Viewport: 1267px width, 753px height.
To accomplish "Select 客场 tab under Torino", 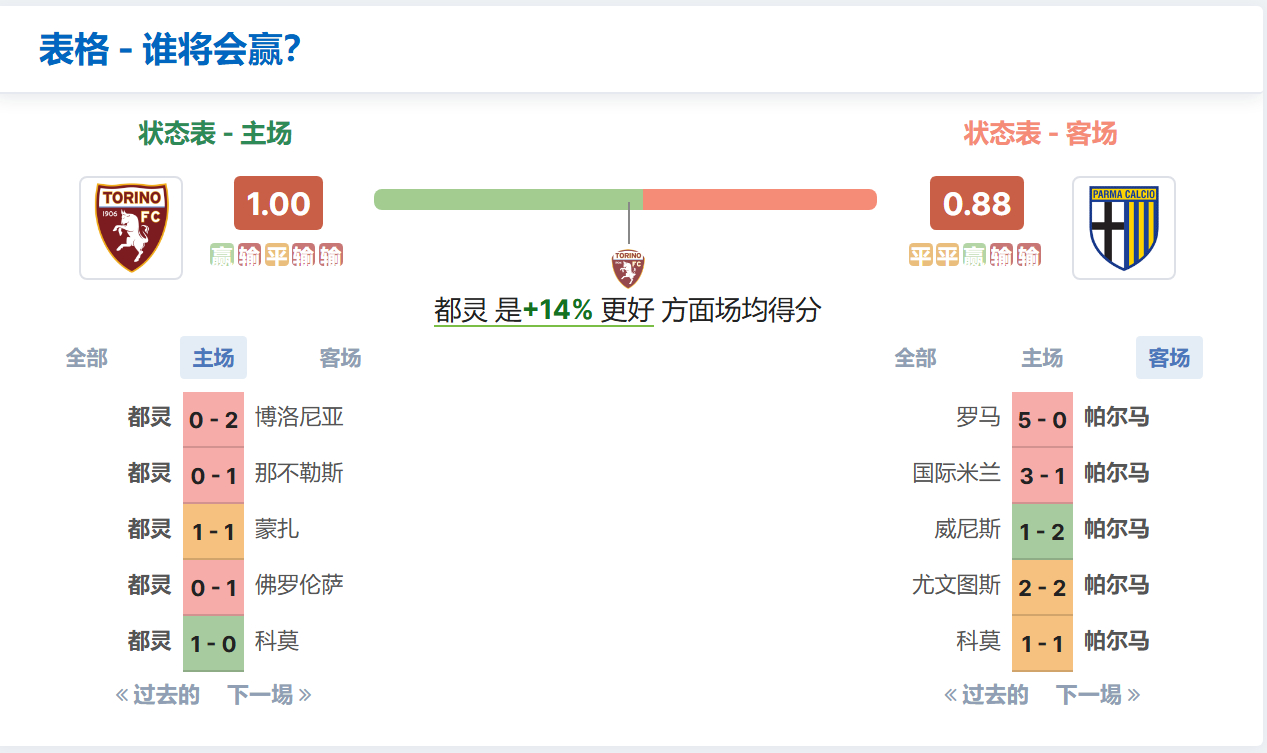I will point(340,358).
